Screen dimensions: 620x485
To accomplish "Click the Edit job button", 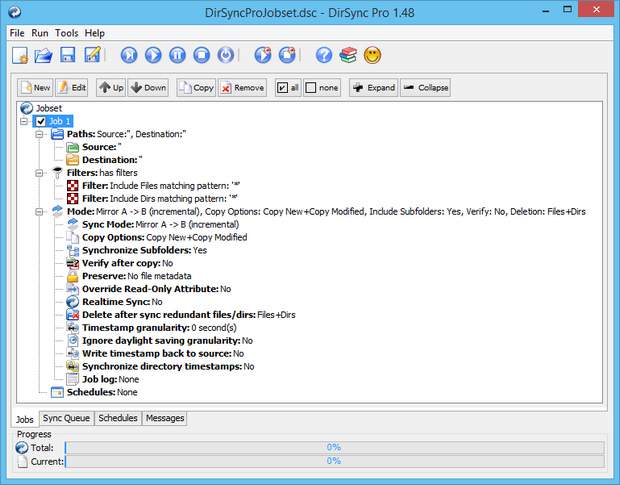I will [72, 88].
